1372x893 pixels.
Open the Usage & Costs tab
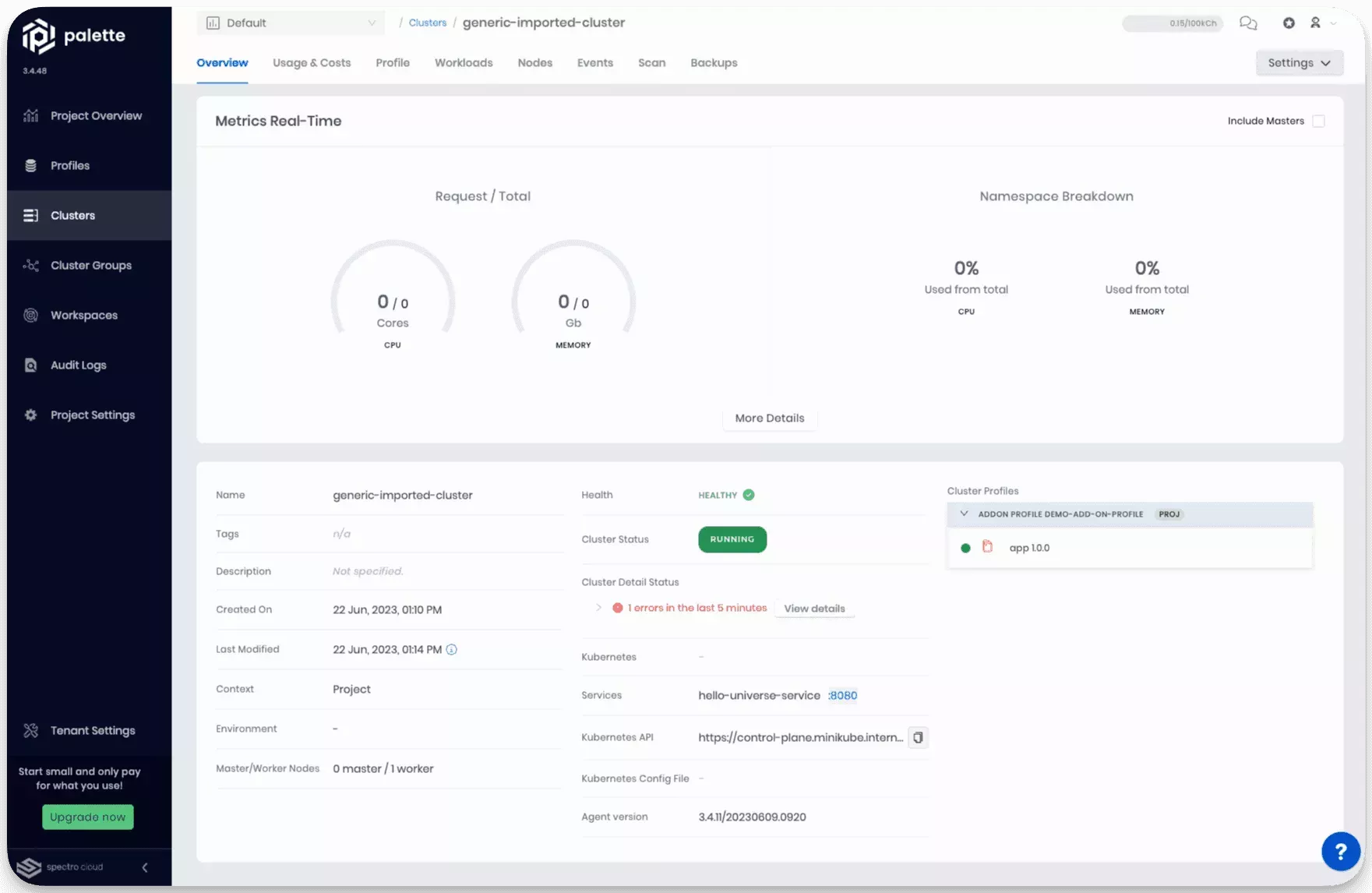(311, 62)
